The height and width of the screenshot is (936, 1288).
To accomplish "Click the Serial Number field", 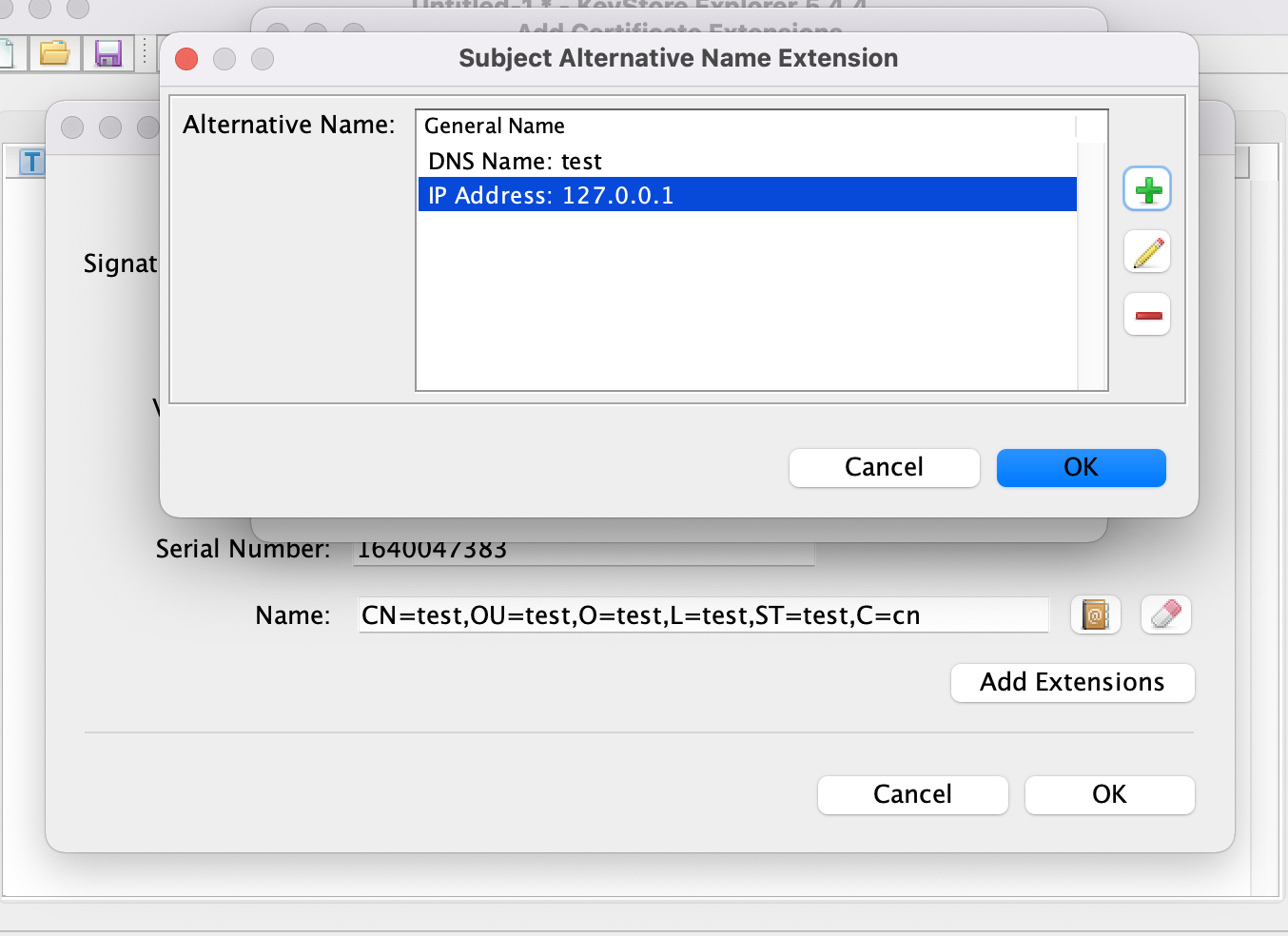I will [583, 549].
